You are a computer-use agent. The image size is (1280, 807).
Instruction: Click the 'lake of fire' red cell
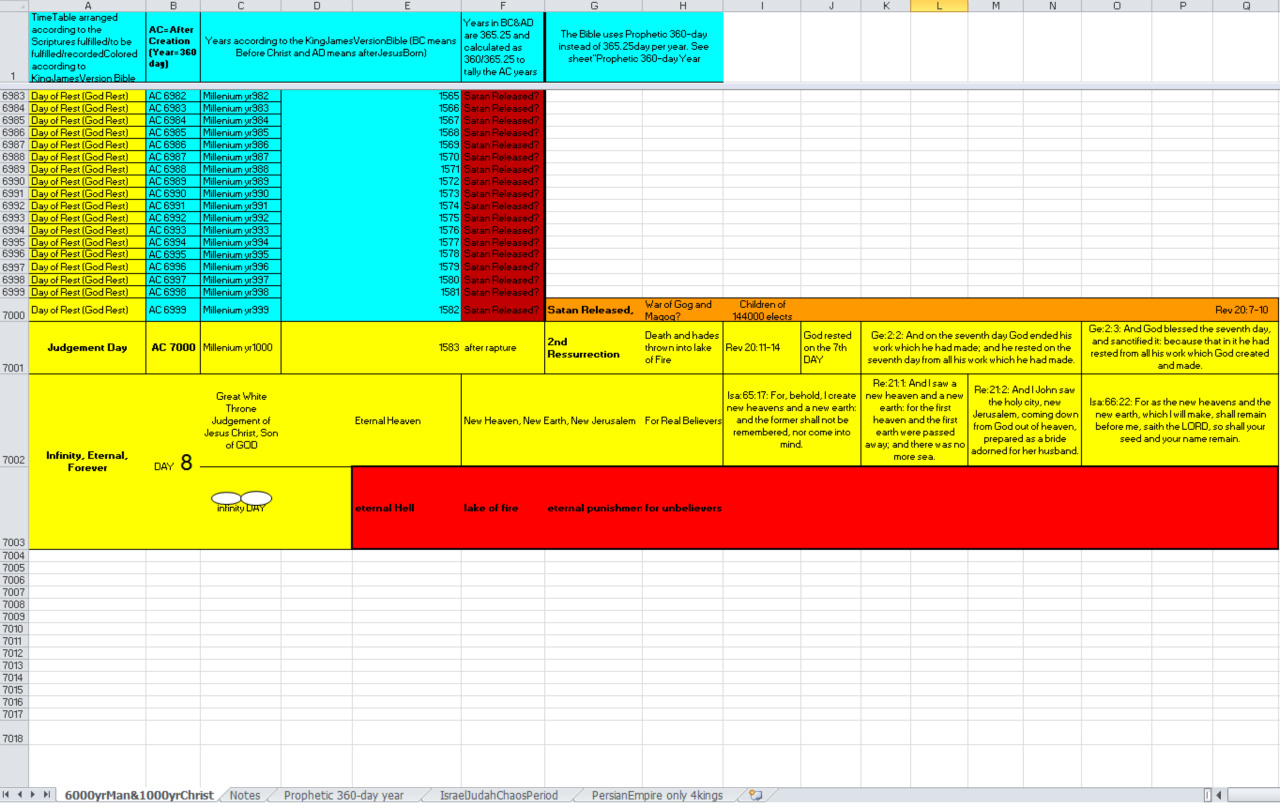click(x=503, y=508)
